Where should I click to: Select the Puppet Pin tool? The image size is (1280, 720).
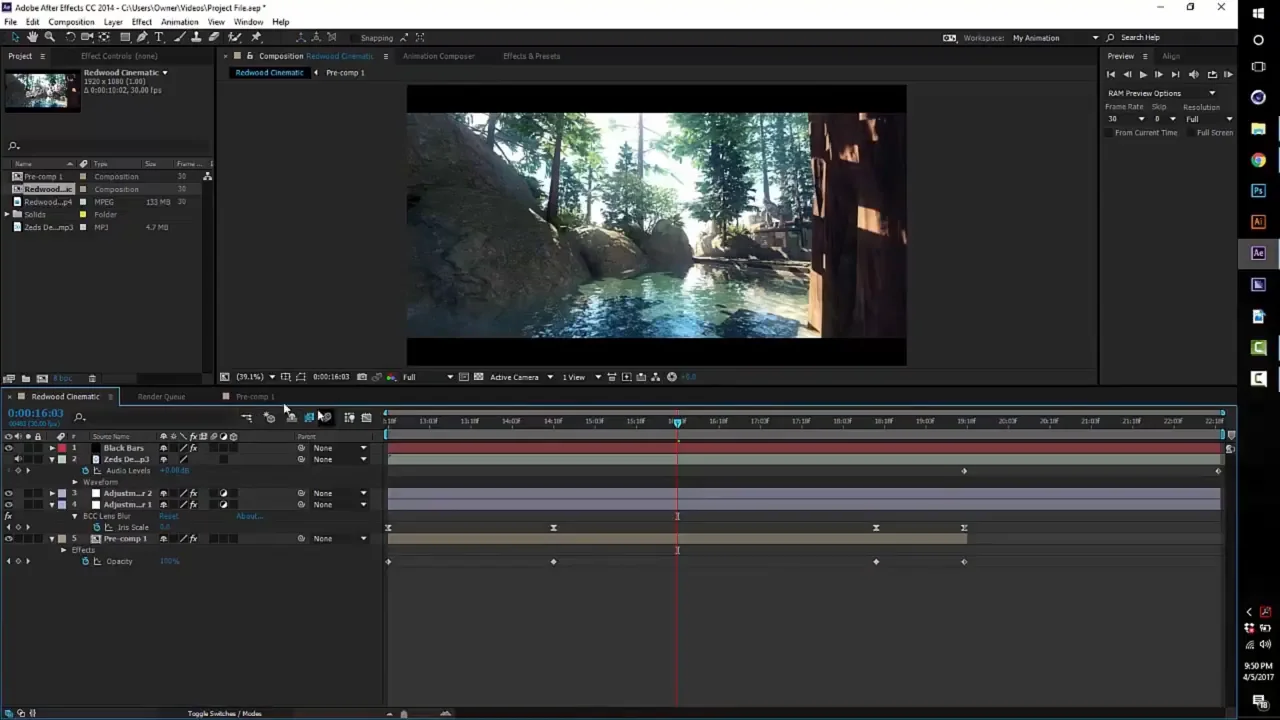pyautogui.click(x=256, y=37)
